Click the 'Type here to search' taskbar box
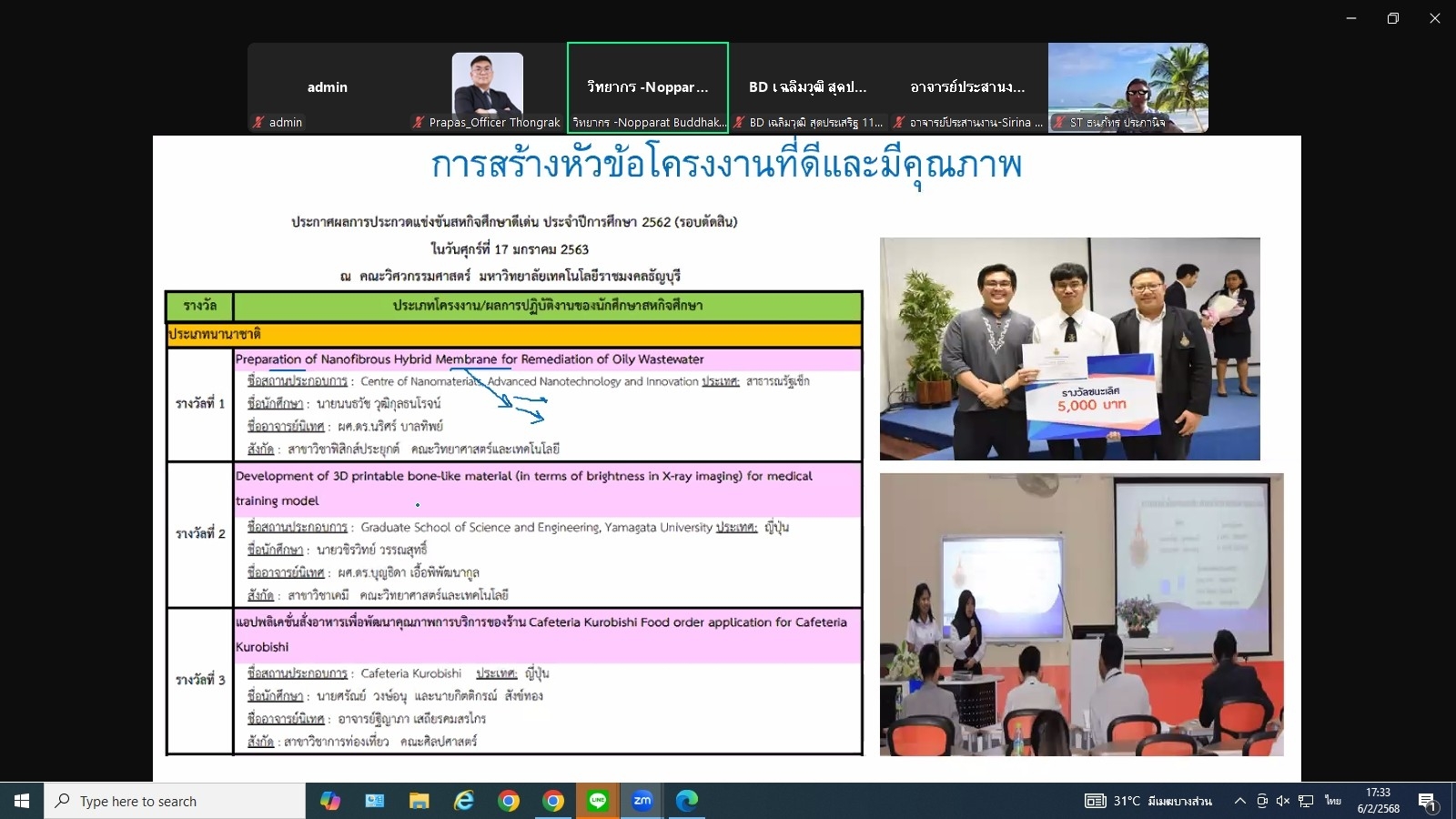The width and height of the screenshot is (1456, 819). pyautogui.click(x=175, y=801)
